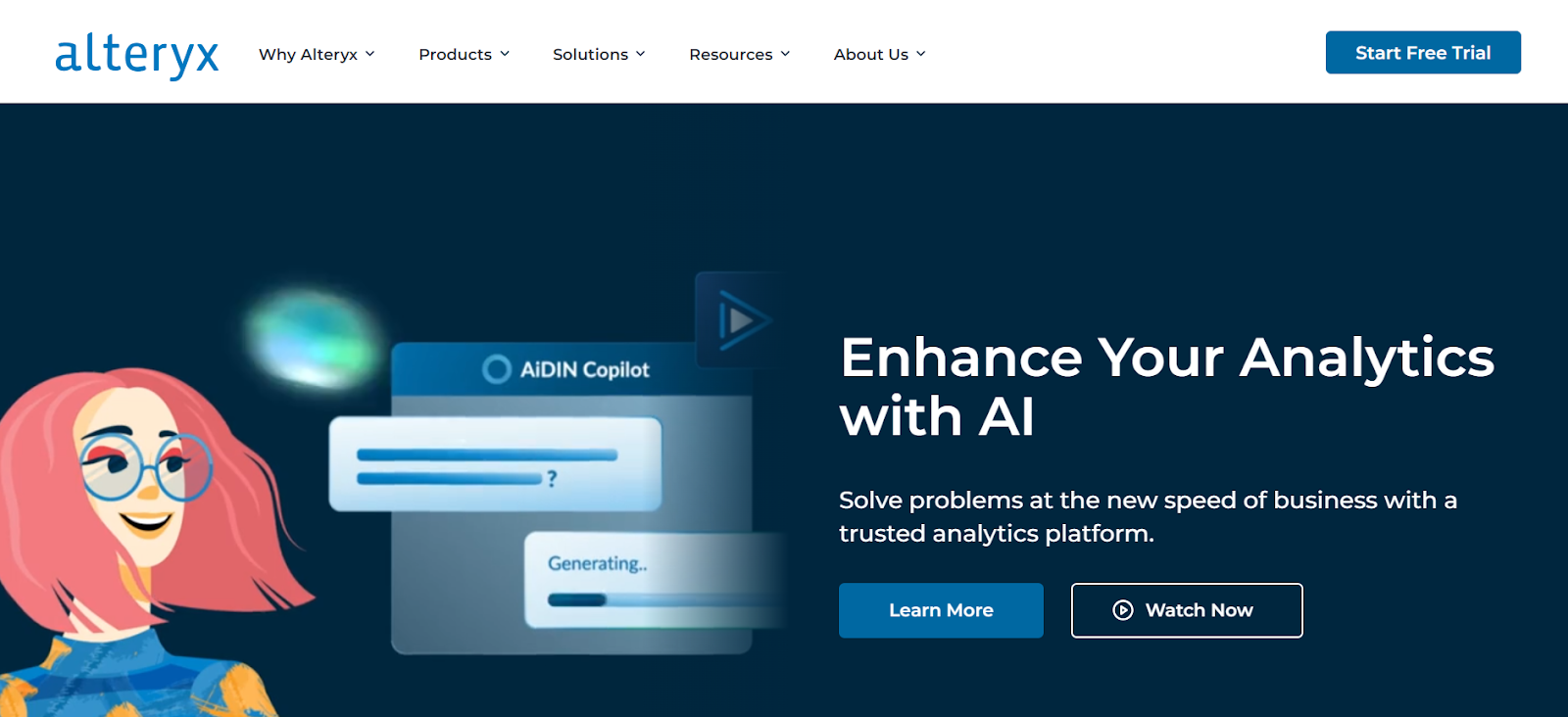This screenshot has height=717, width=1568.
Task: Expand the chevron beside Products
Action: coord(505,54)
